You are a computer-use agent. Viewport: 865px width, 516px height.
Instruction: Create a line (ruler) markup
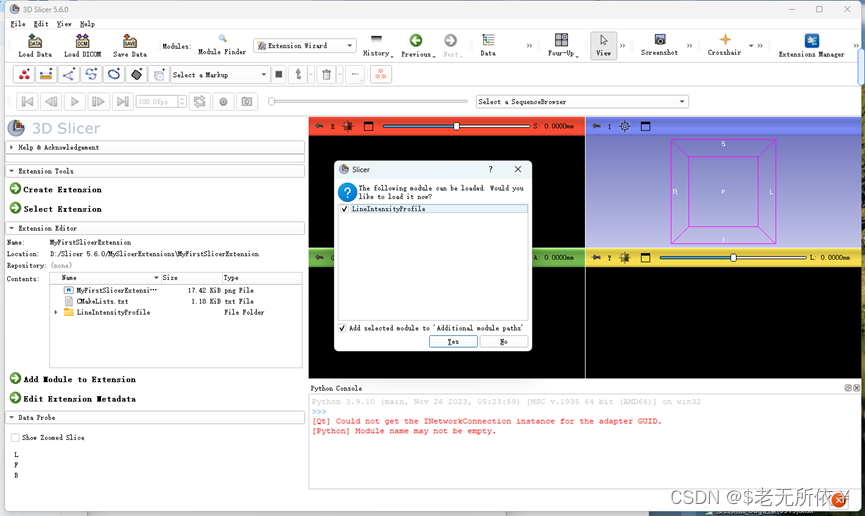46,75
